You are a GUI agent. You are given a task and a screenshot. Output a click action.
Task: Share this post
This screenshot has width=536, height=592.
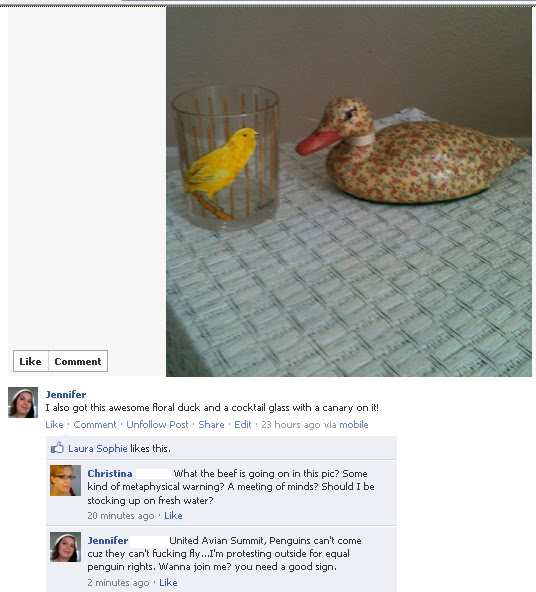click(211, 425)
